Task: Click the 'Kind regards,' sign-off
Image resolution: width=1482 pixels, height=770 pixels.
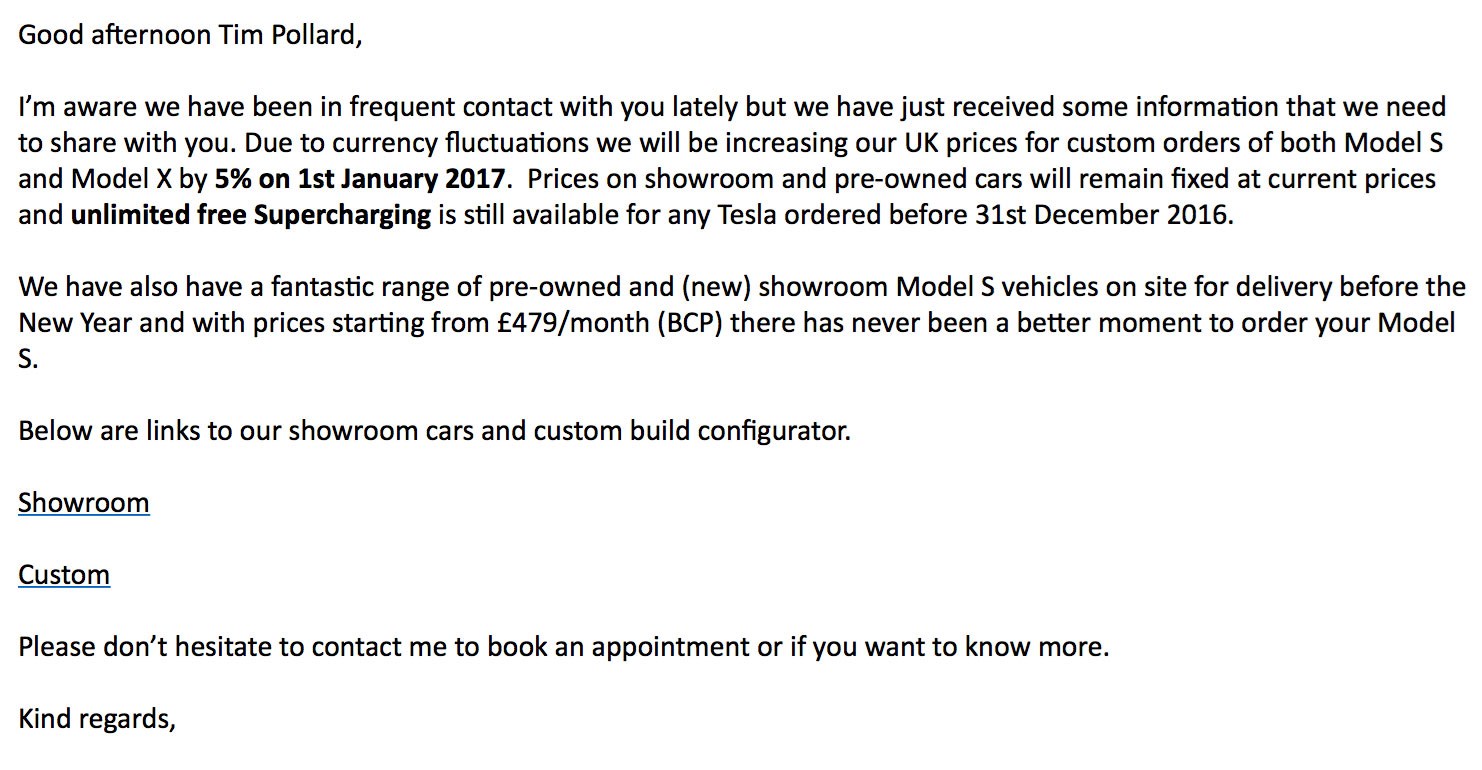Action: click(x=97, y=720)
